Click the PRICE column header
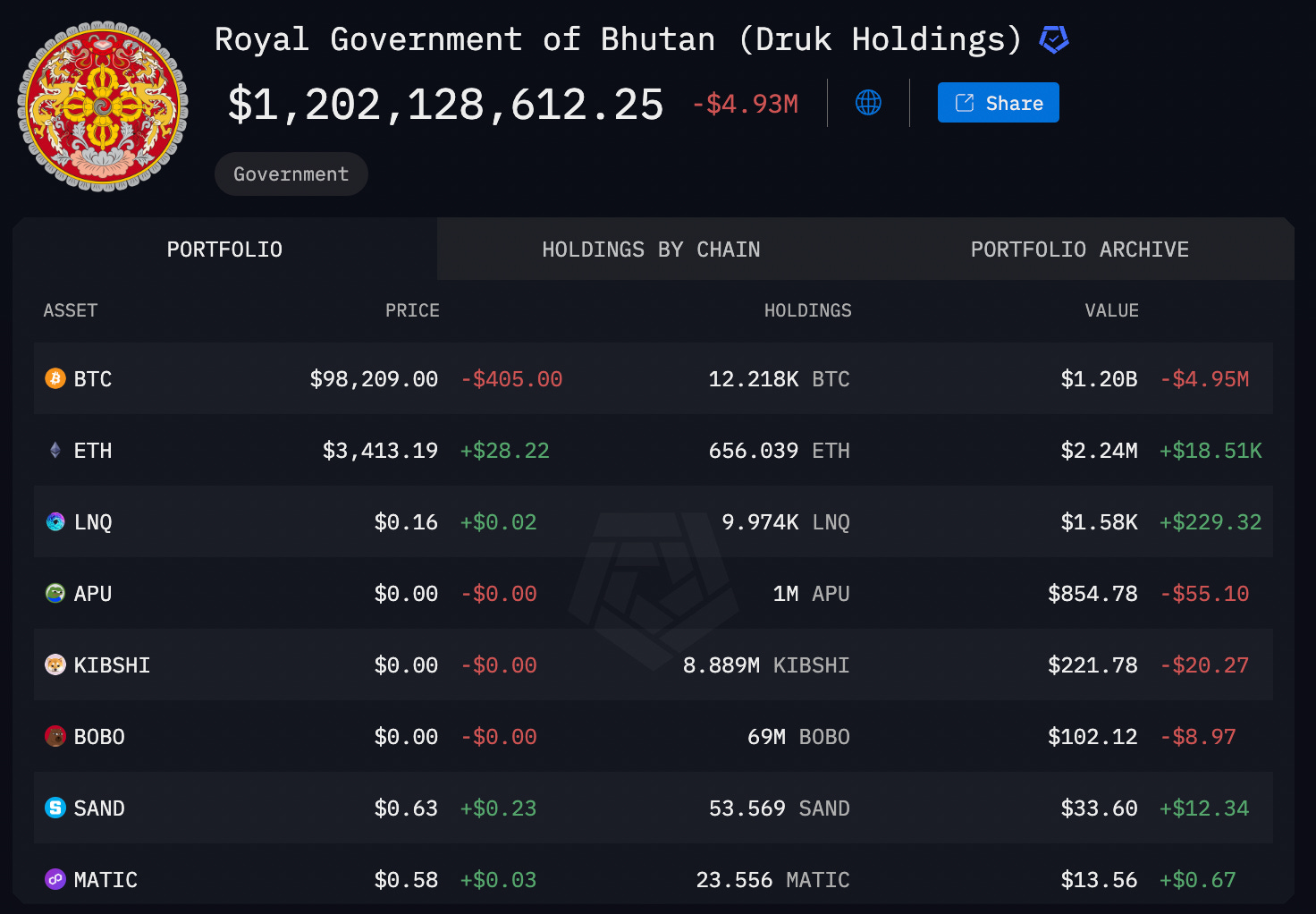The height and width of the screenshot is (914, 1316). point(412,310)
